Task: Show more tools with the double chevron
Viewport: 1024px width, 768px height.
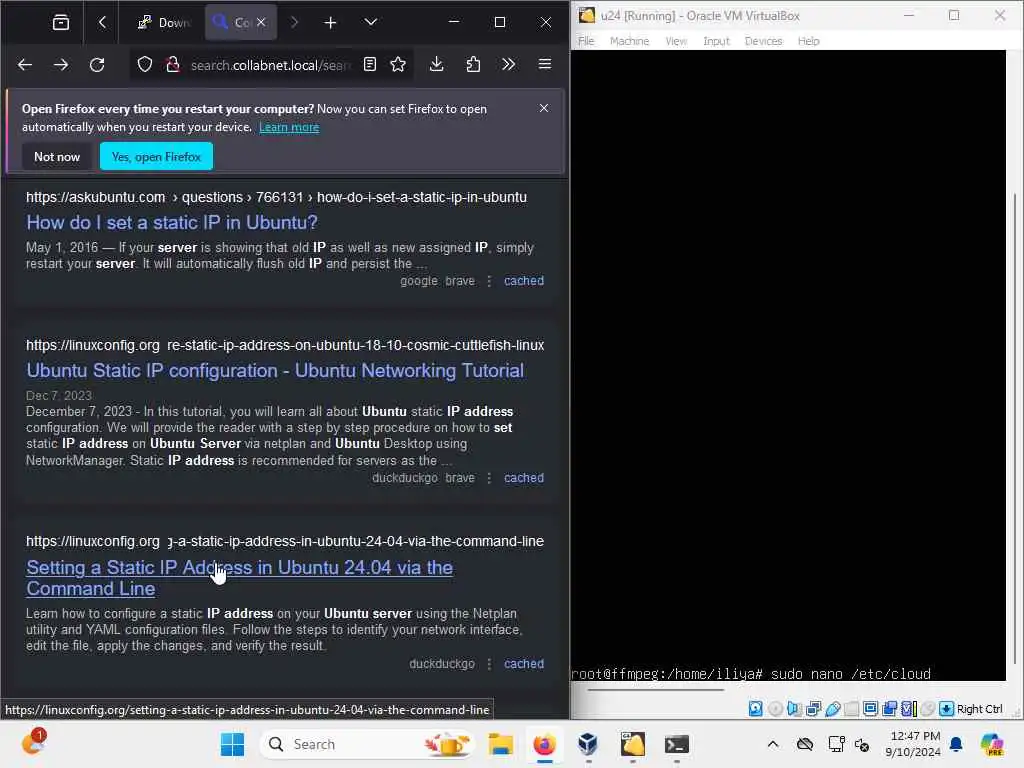Action: [x=508, y=64]
